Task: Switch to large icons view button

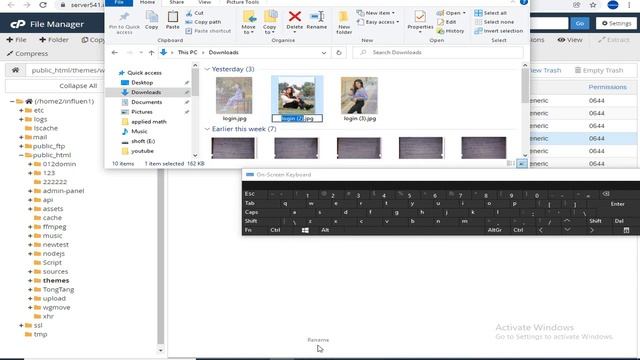Action: (522, 164)
